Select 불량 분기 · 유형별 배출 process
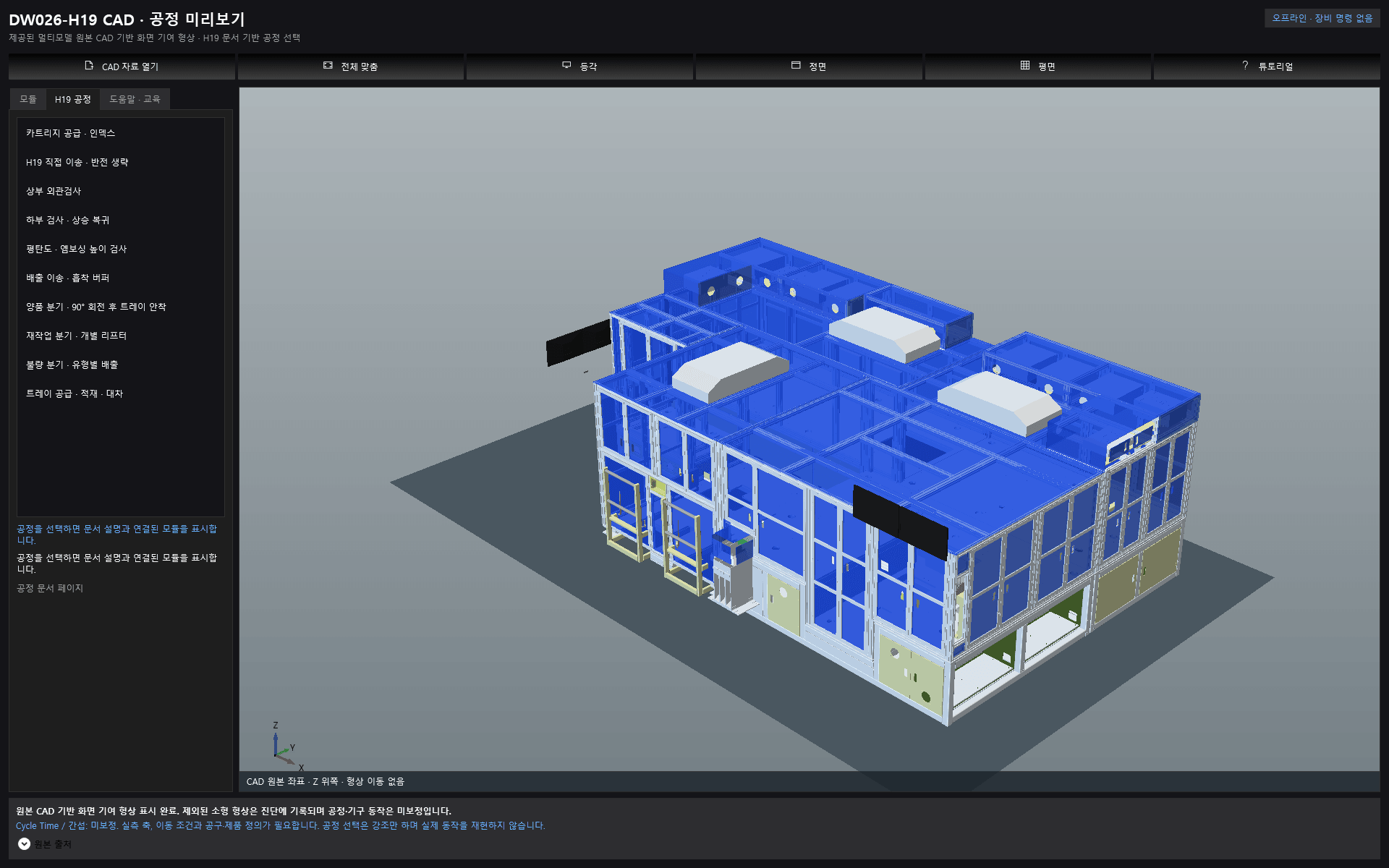 [x=121, y=365]
